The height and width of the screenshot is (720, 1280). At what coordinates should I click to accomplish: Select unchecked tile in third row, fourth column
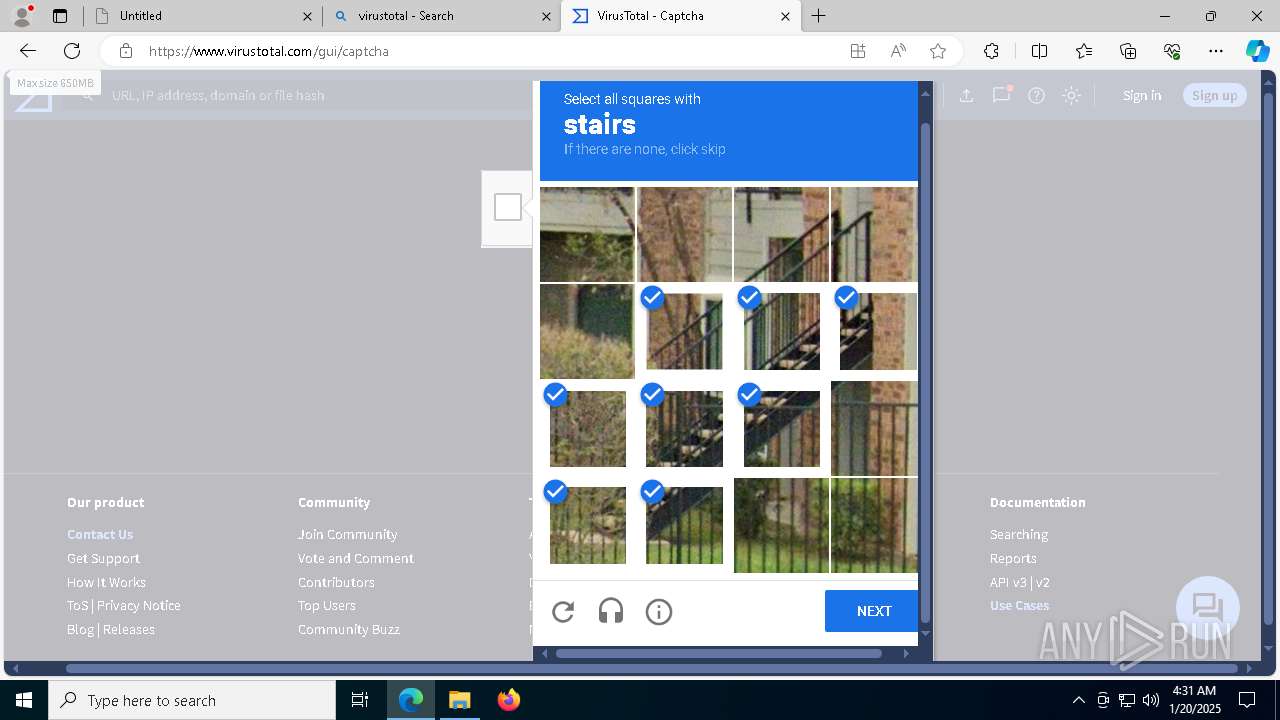pos(874,428)
